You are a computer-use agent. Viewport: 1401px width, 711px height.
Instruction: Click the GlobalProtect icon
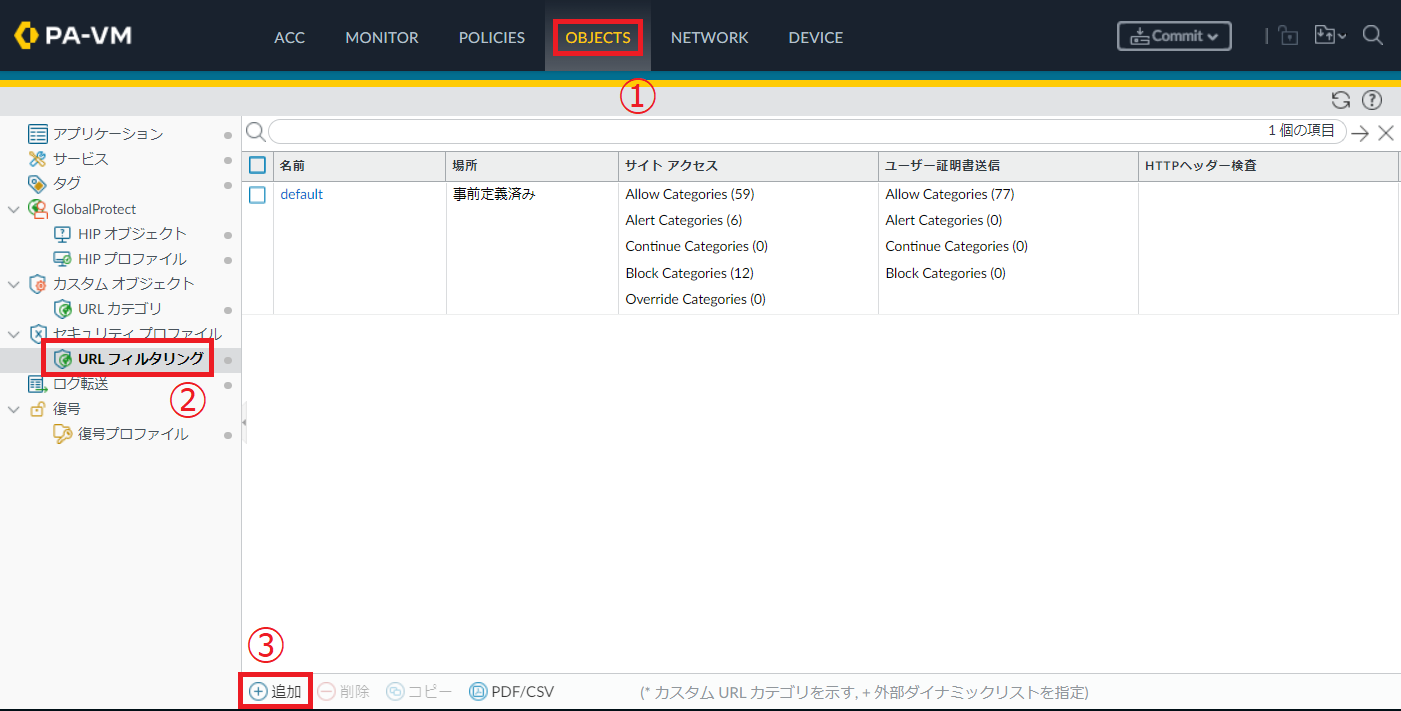pyautogui.click(x=38, y=209)
